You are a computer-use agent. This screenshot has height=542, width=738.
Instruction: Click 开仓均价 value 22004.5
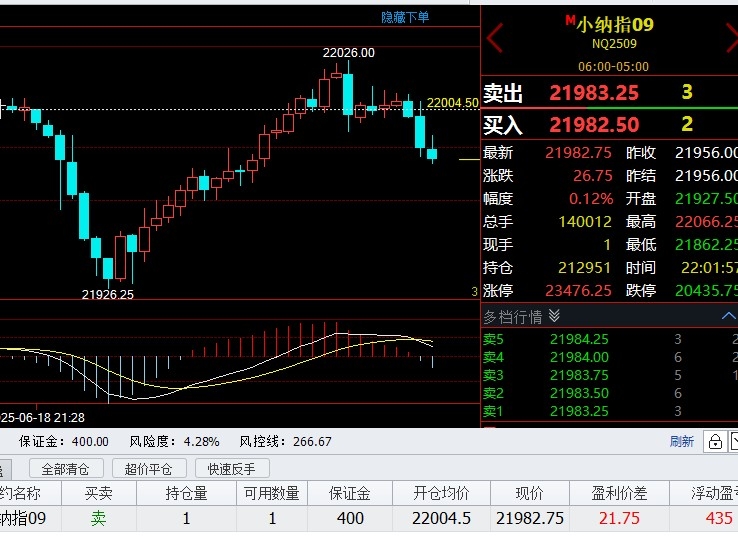click(441, 518)
